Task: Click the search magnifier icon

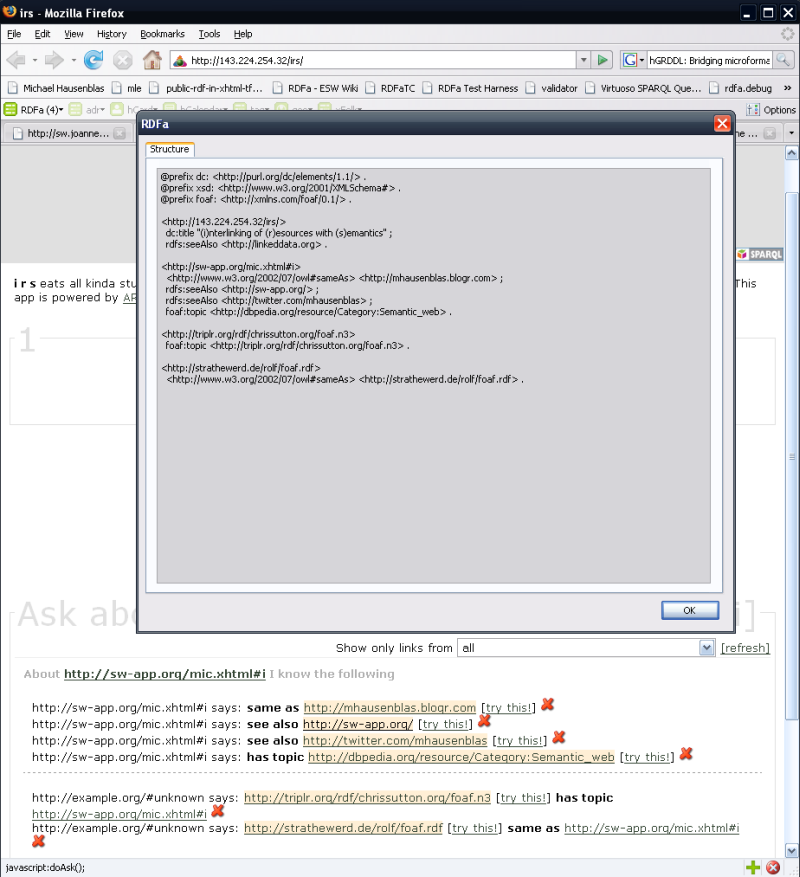Action: tap(782, 60)
